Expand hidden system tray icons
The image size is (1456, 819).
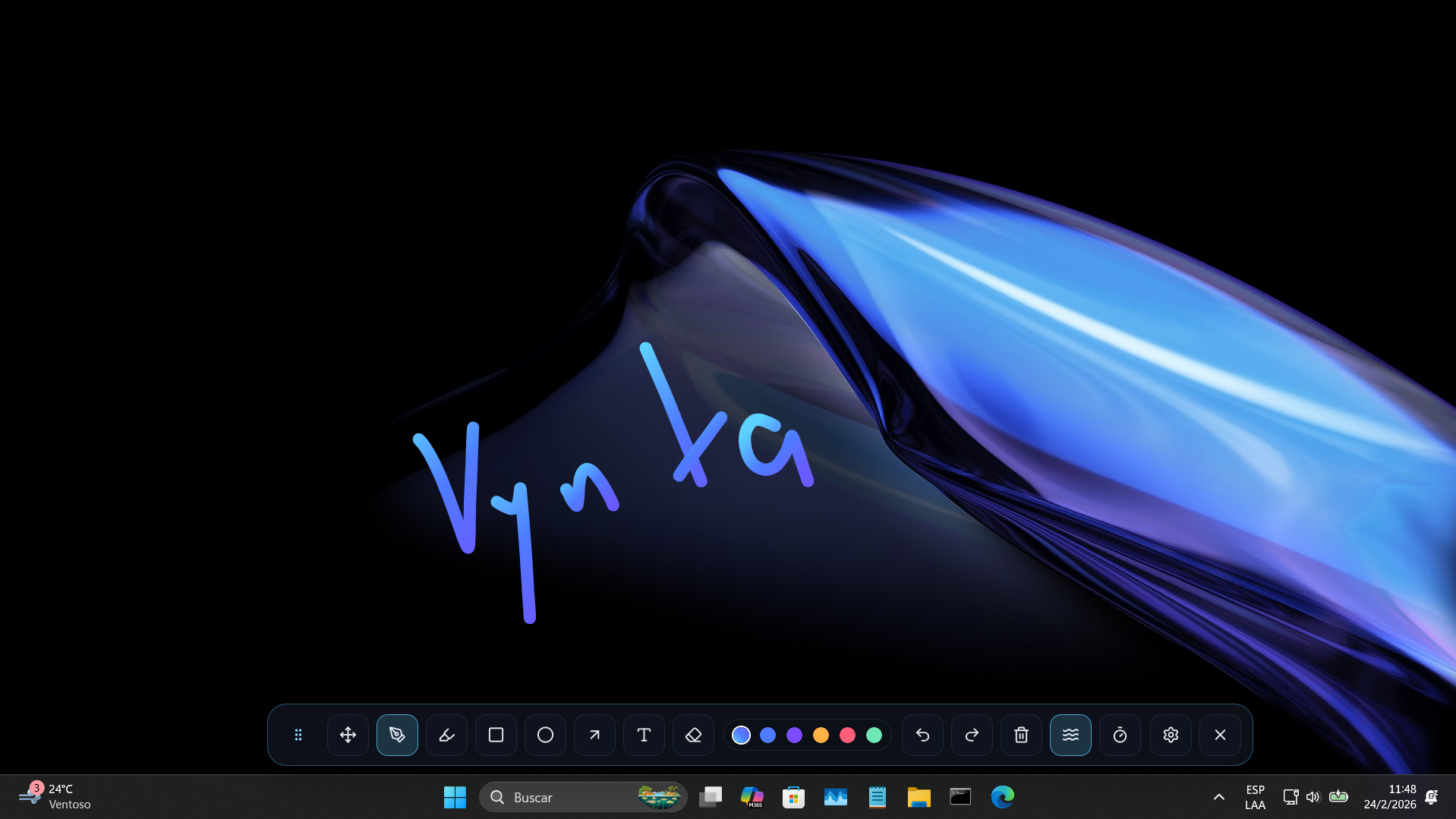1218,797
